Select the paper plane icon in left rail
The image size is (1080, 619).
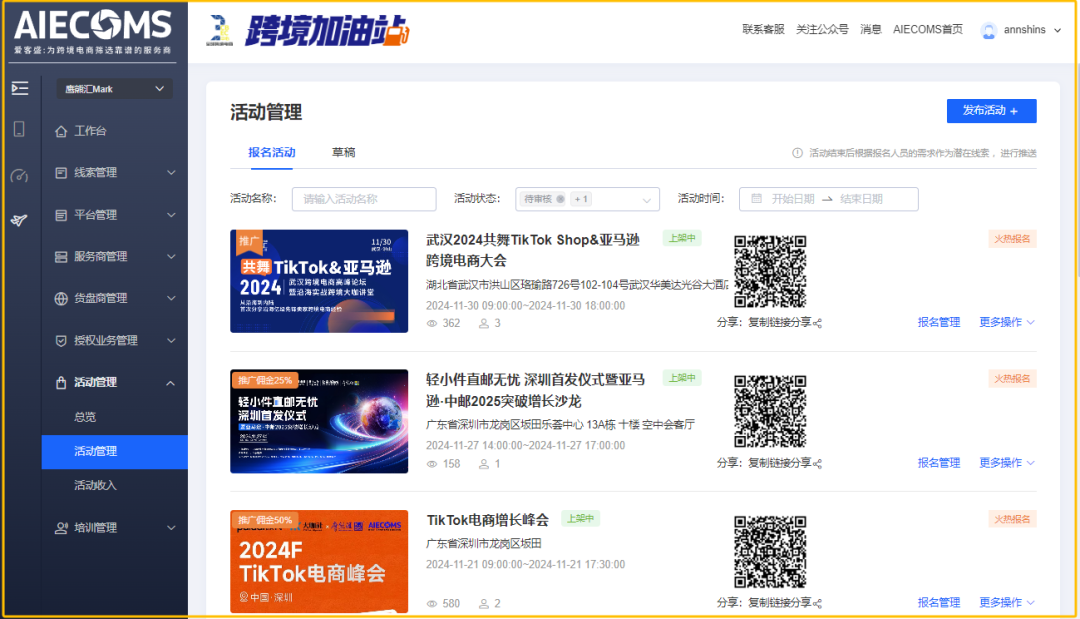click(19, 219)
